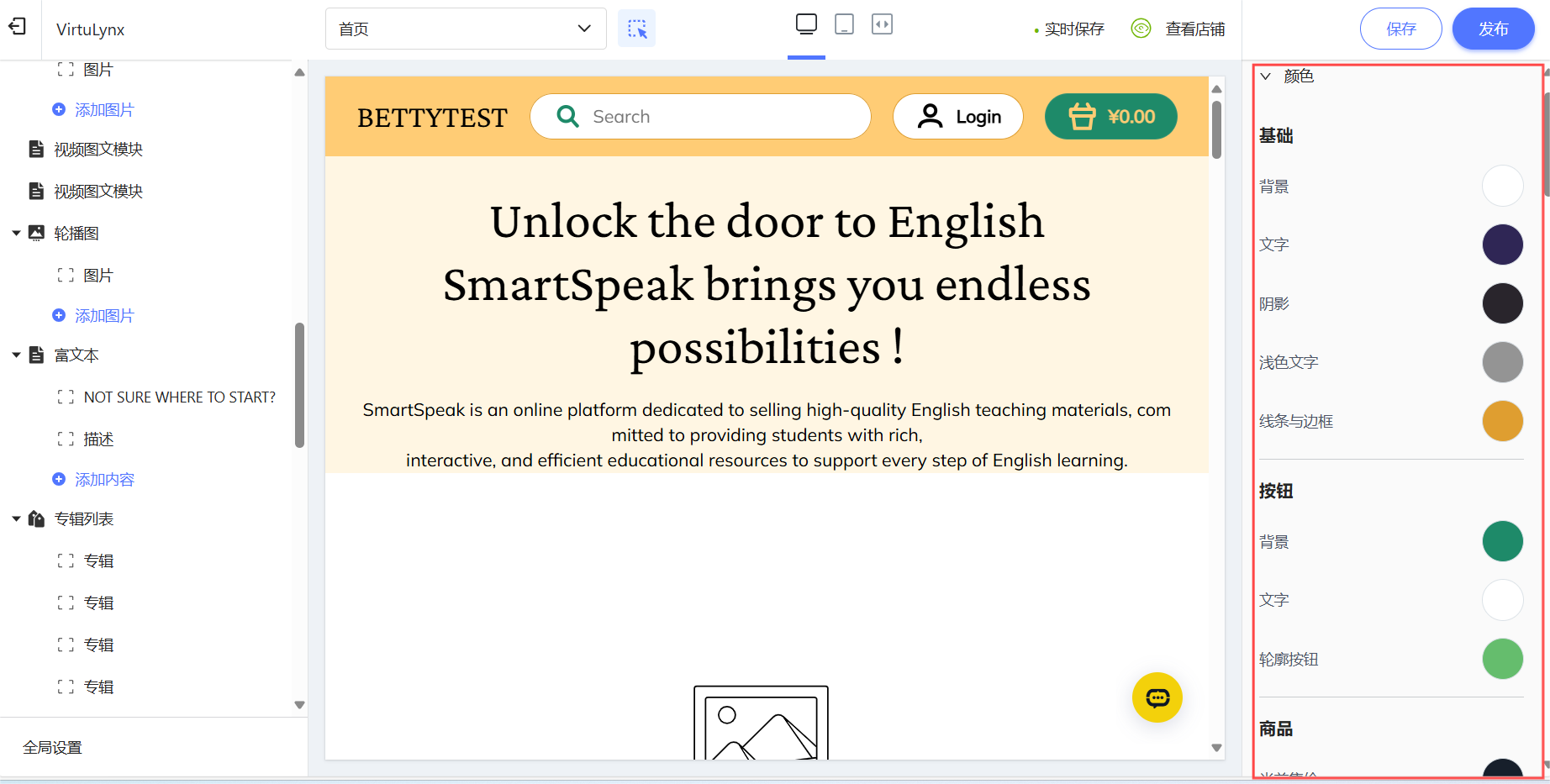Select the last visible 专辑 item

point(98,687)
